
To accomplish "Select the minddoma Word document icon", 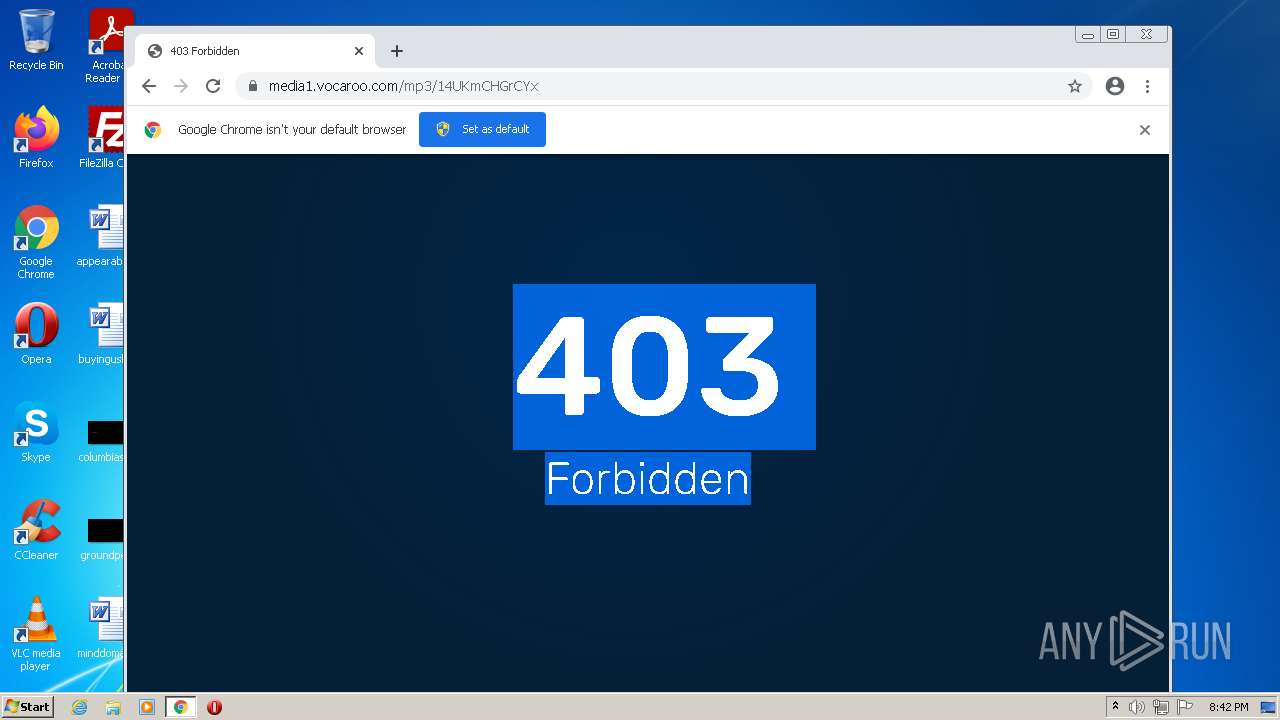I will click(103, 628).
